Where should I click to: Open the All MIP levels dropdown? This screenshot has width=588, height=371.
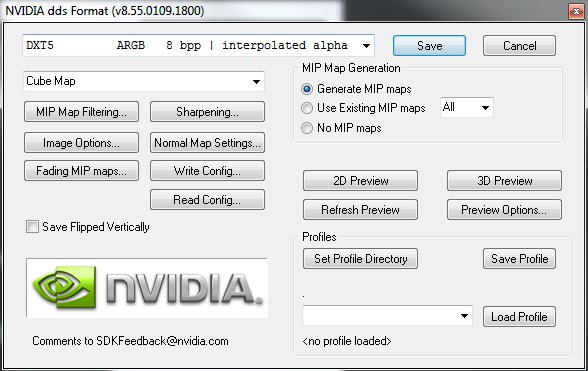pyautogui.click(x=466, y=108)
